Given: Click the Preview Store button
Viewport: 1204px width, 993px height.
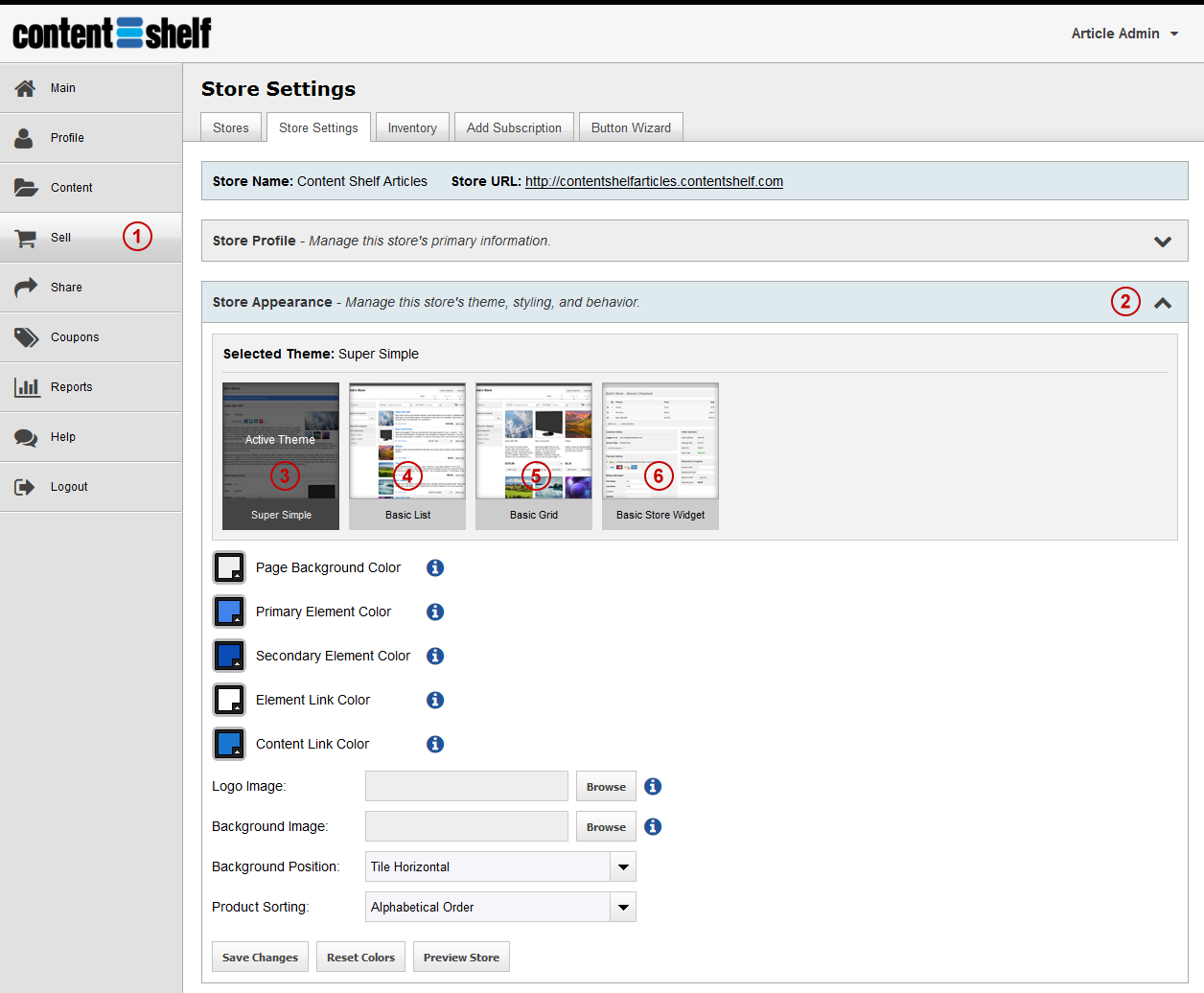Looking at the screenshot, I should click(x=461, y=957).
